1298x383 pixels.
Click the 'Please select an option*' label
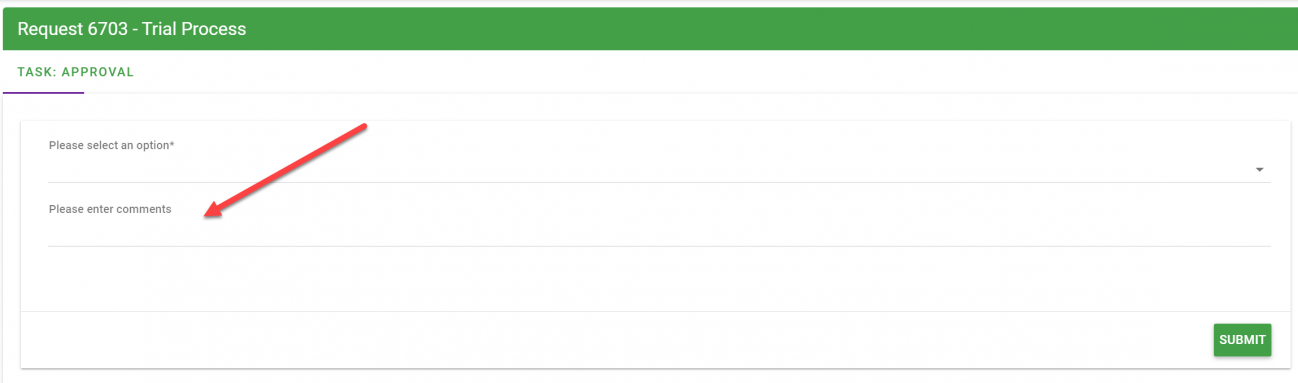pos(111,146)
